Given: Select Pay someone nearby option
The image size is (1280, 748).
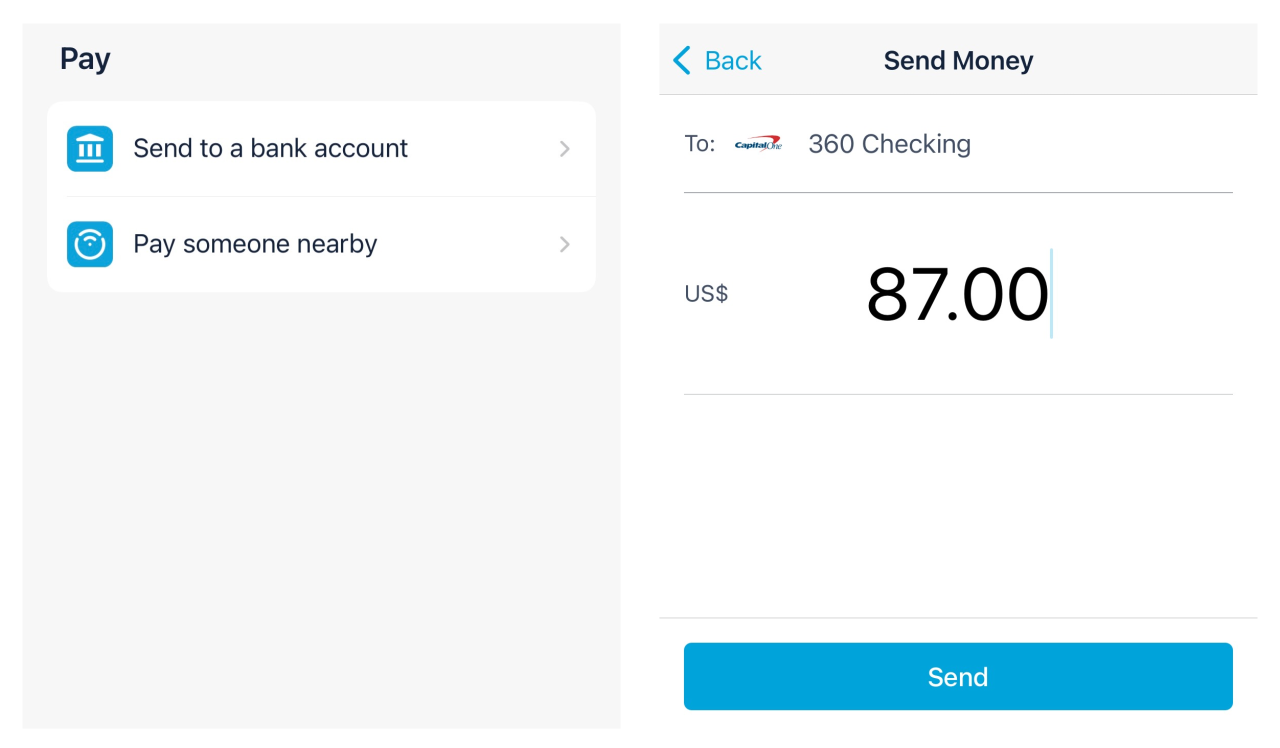Looking at the screenshot, I should coord(321,244).
